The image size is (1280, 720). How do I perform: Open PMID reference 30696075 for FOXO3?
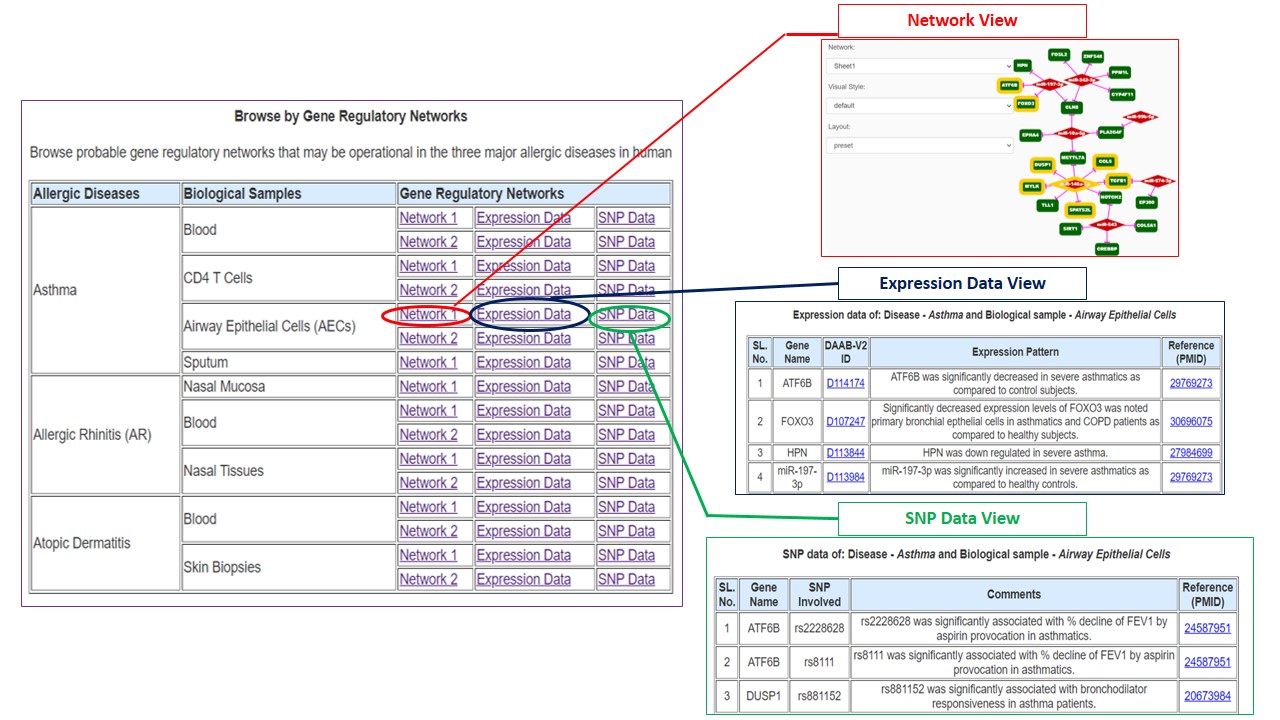pos(1190,421)
